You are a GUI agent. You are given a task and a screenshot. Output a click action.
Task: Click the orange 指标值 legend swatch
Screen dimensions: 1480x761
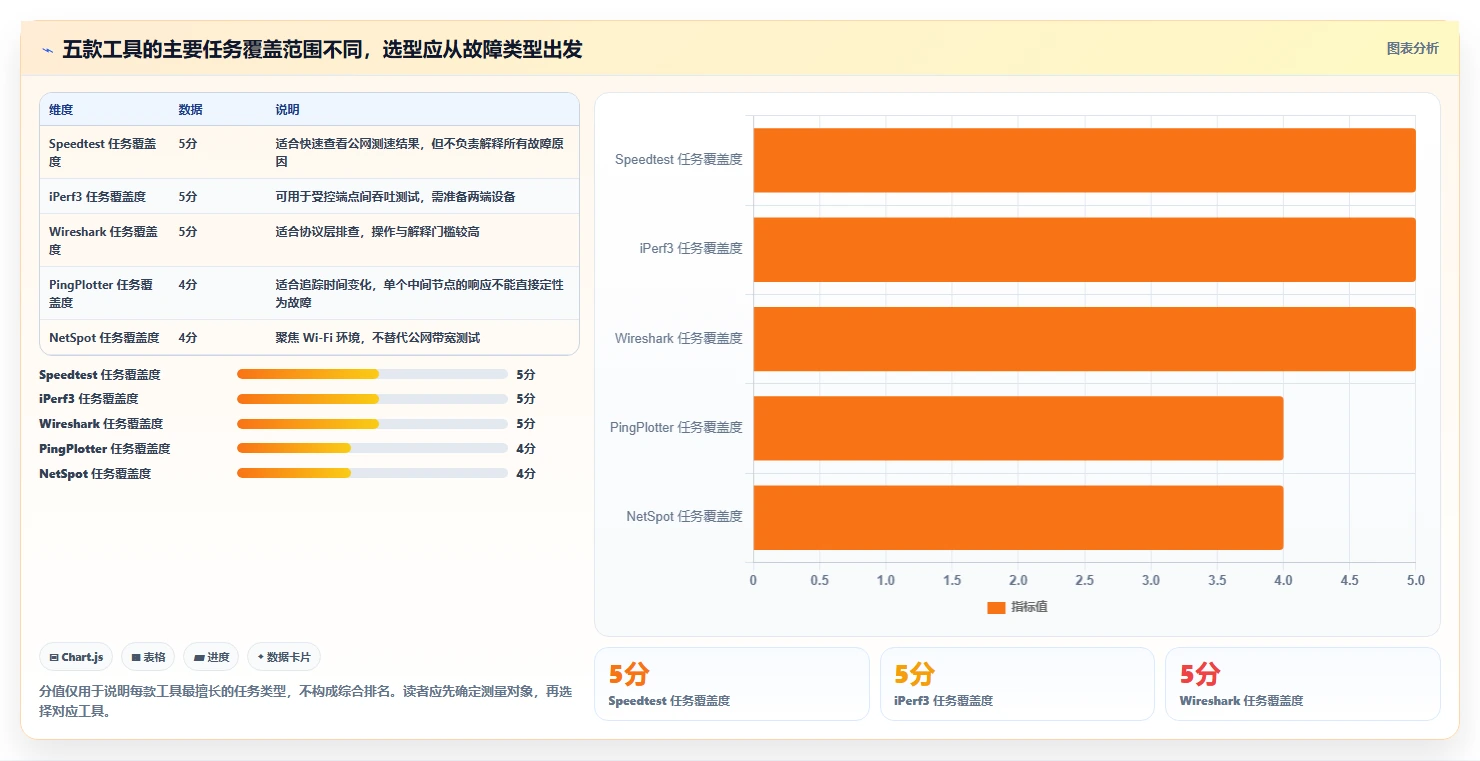coord(996,607)
